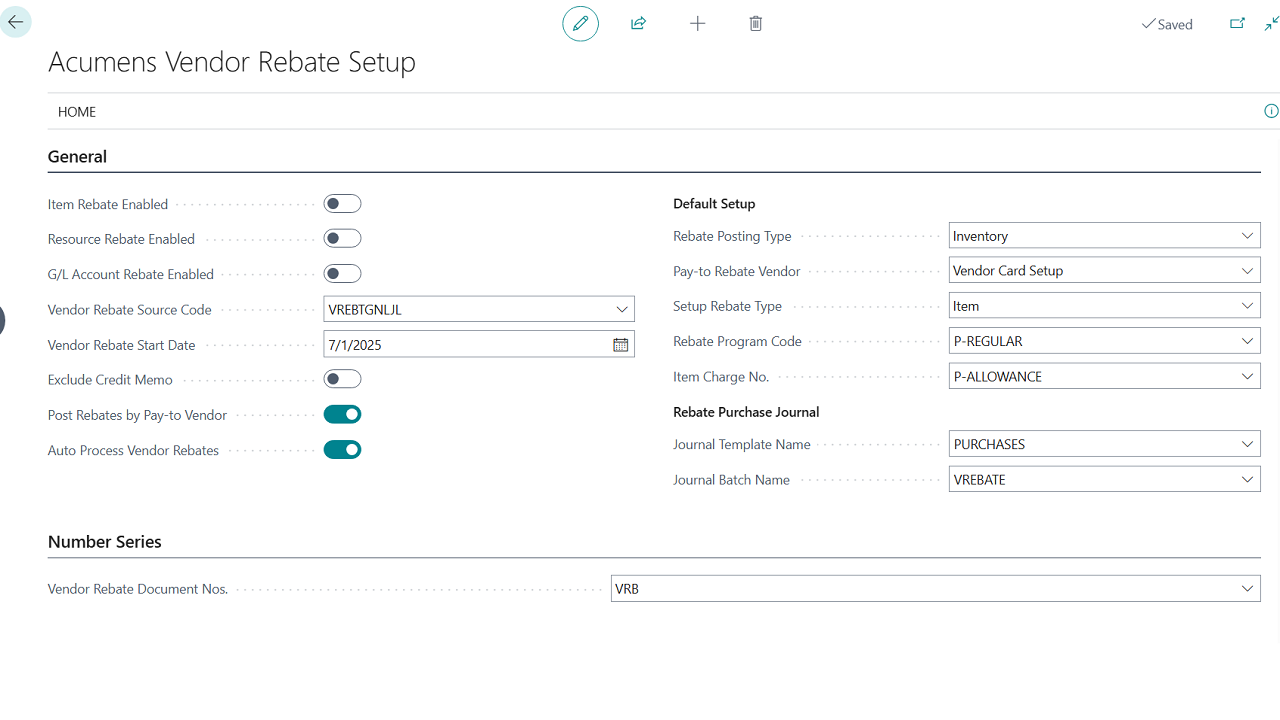1280x720 pixels.
Task: Click the information circle icon
Action: (x=1271, y=111)
